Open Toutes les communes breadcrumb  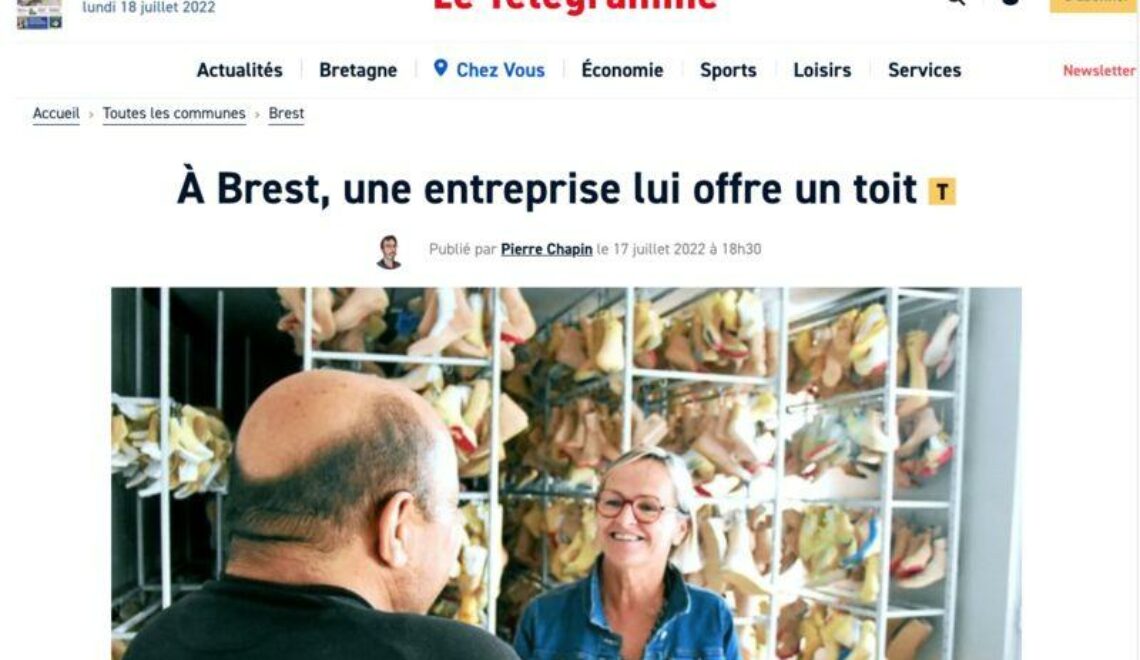pos(174,114)
